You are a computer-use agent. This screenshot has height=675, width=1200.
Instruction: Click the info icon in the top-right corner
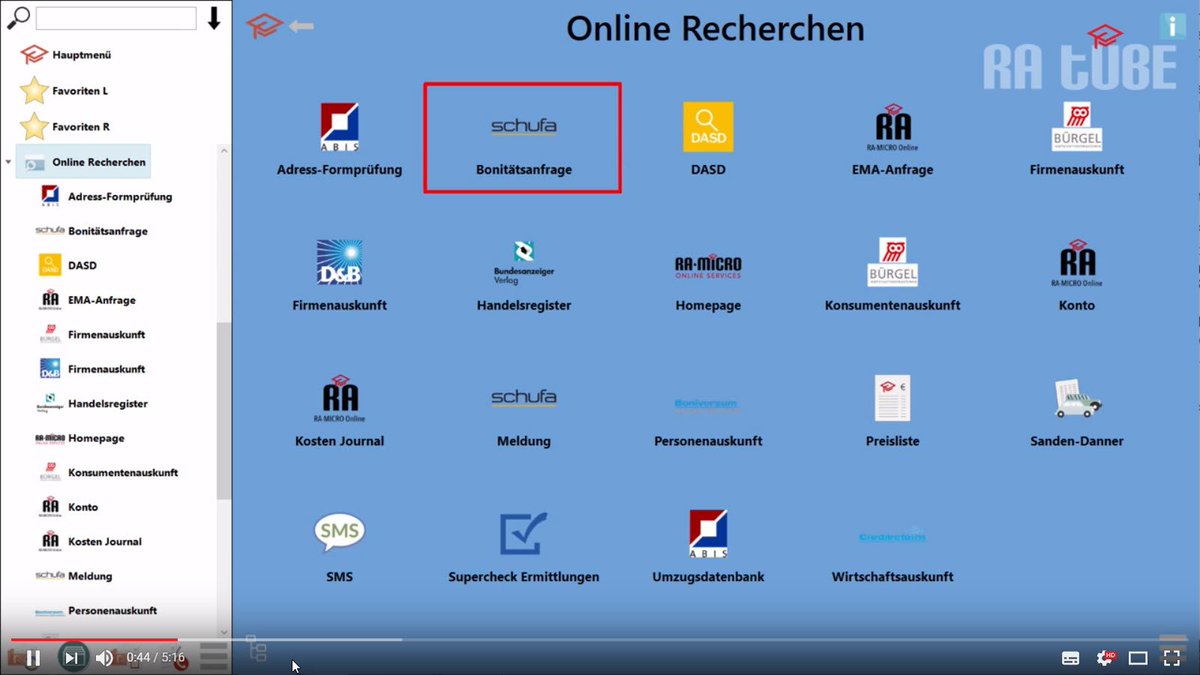click(x=1172, y=26)
